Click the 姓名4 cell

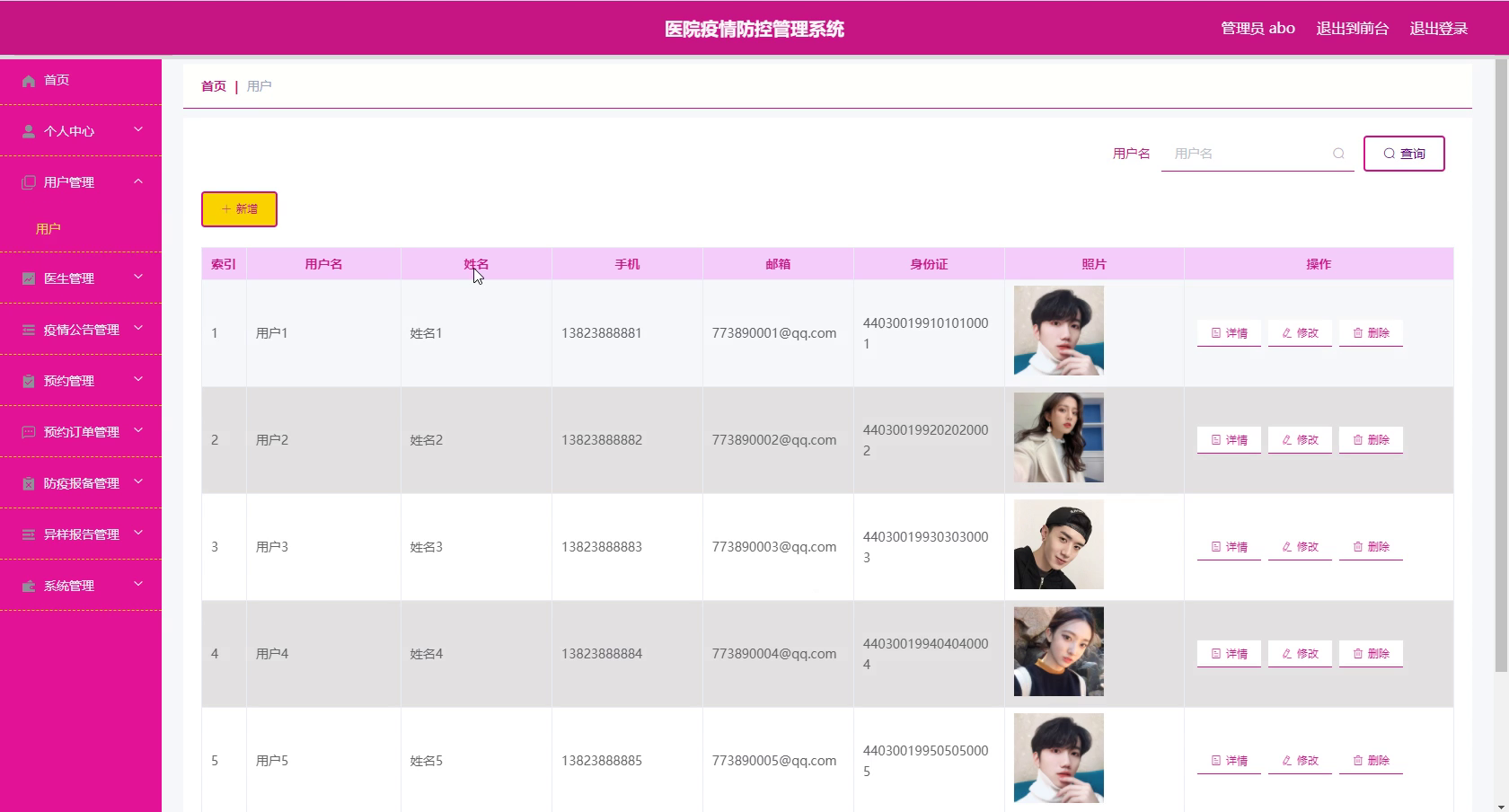[x=476, y=654]
